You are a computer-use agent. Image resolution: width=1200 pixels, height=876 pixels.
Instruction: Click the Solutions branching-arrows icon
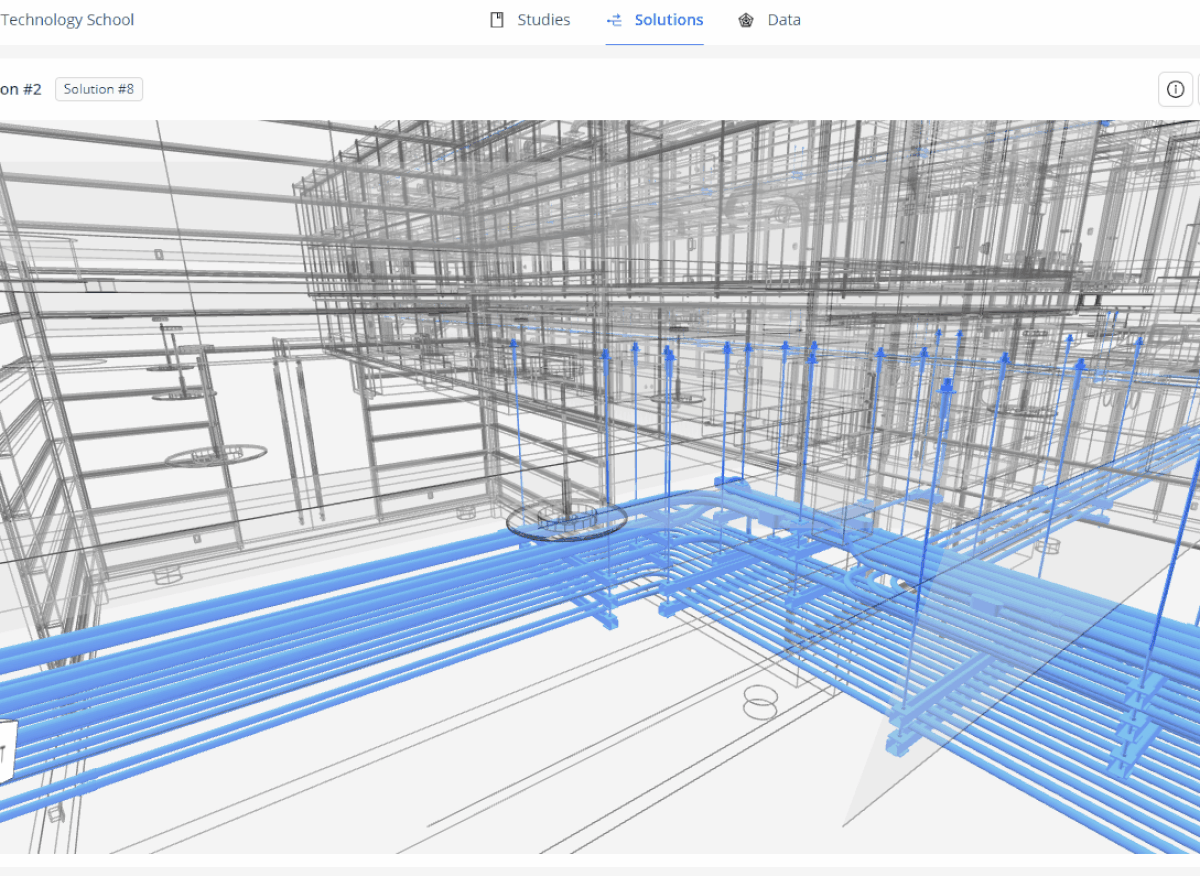point(614,20)
